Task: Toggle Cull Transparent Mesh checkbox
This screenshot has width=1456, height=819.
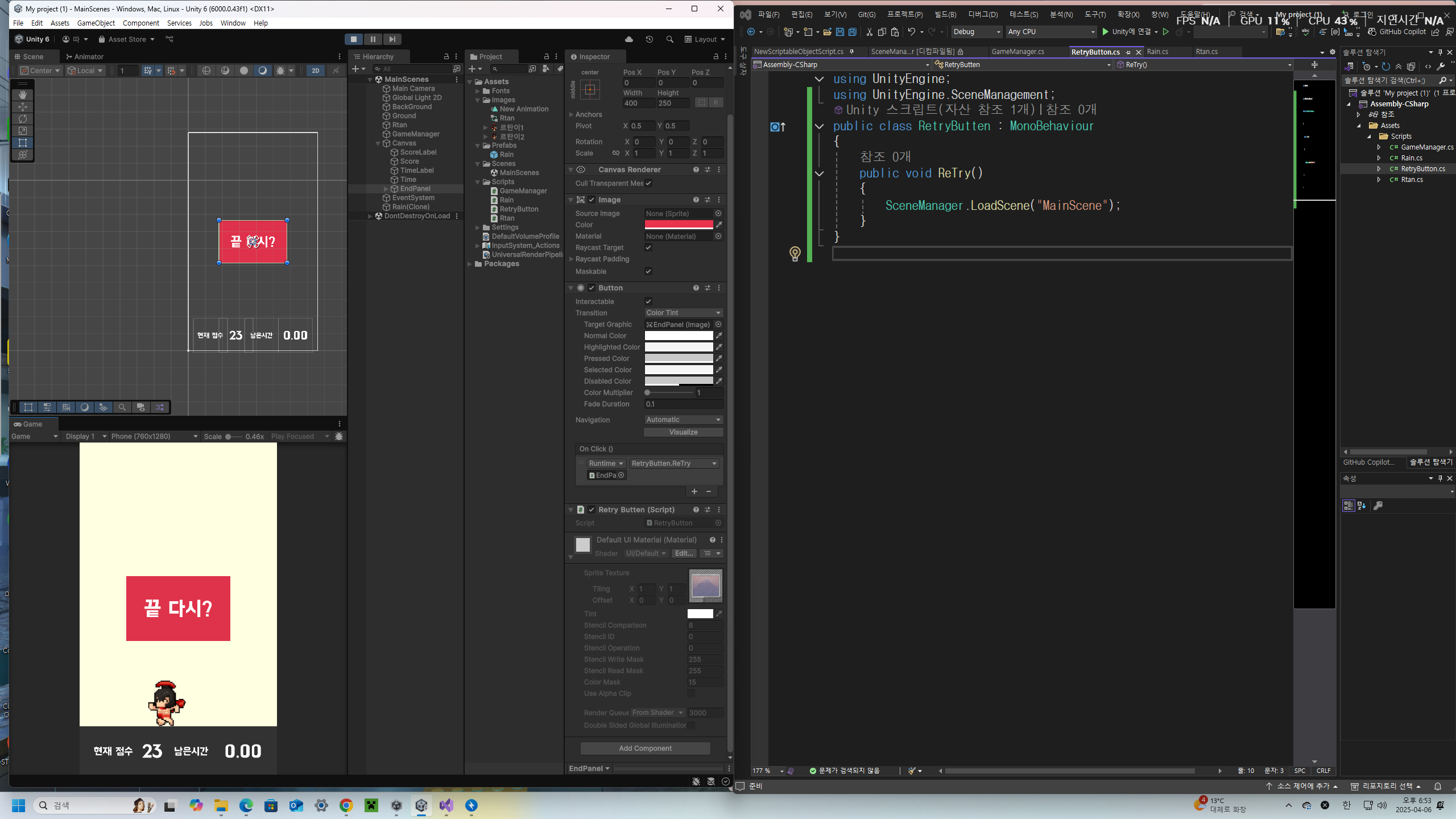Action: tap(648, 183)
